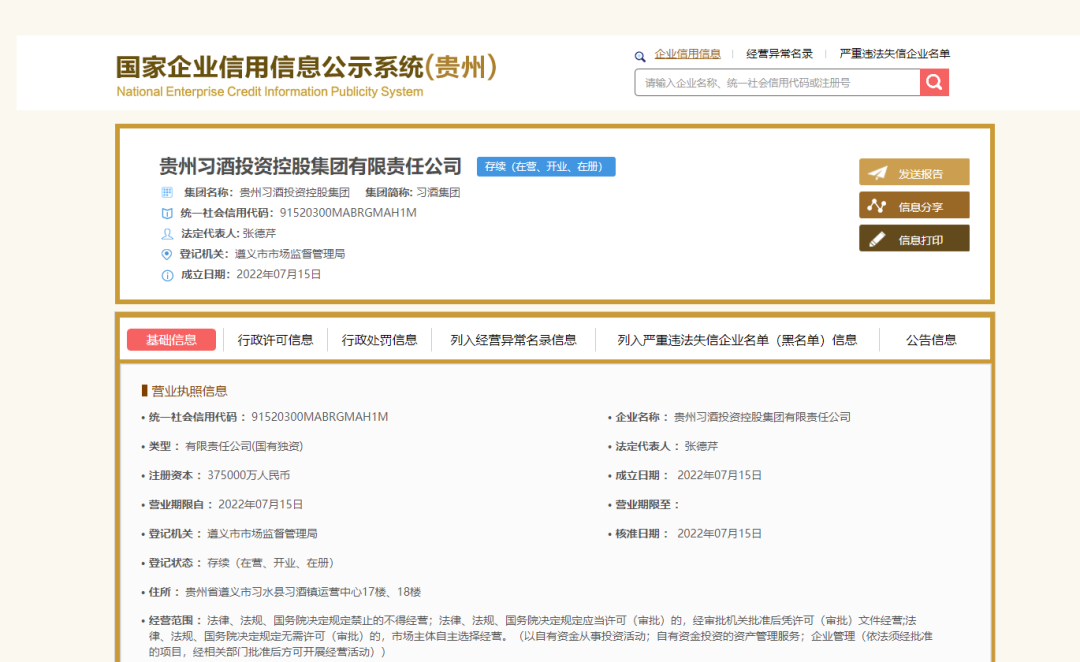Click the location pin icon beside 登记机关
1080x662 pixels.
point(167,254)
